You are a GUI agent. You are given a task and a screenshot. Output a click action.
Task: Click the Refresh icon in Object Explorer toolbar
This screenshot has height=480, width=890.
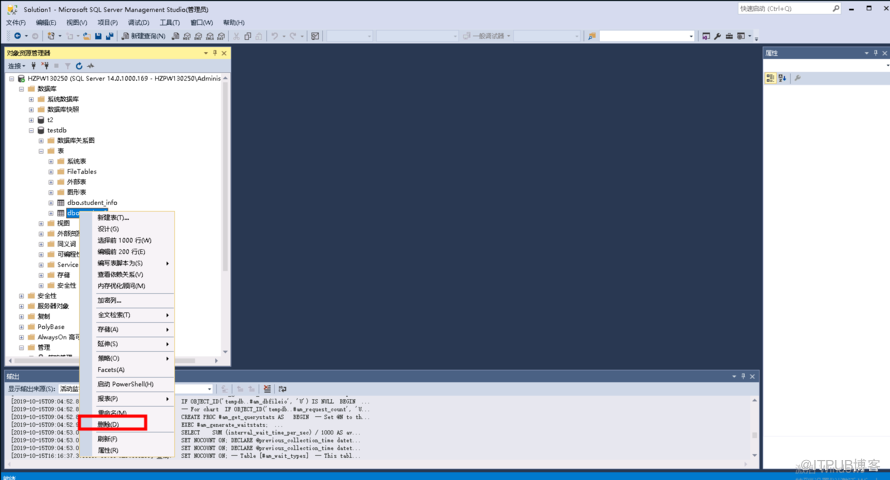pos(80,66)
